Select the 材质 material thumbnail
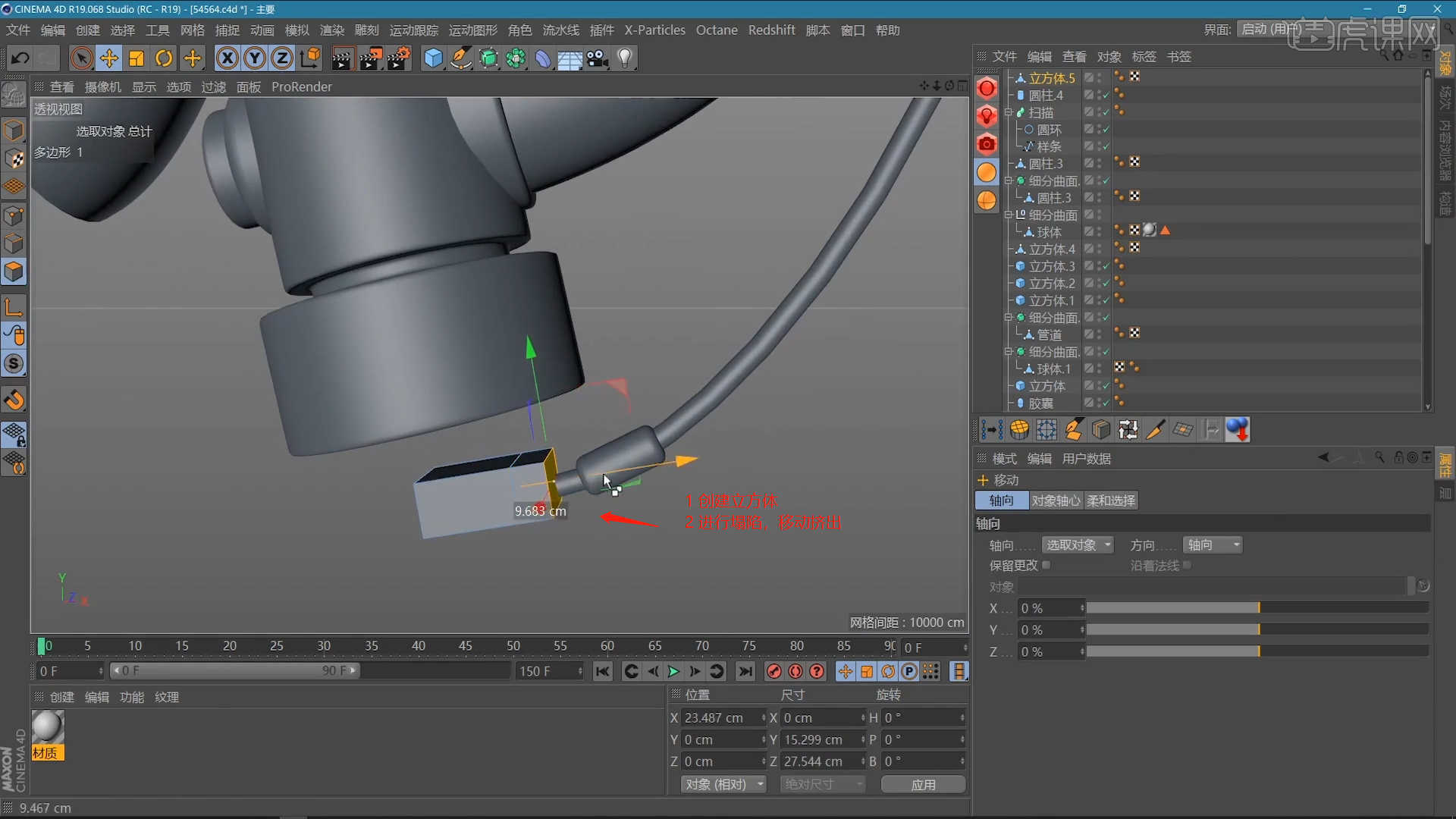The width and height of the screenshot is (1456, 819). click(48, 728)
